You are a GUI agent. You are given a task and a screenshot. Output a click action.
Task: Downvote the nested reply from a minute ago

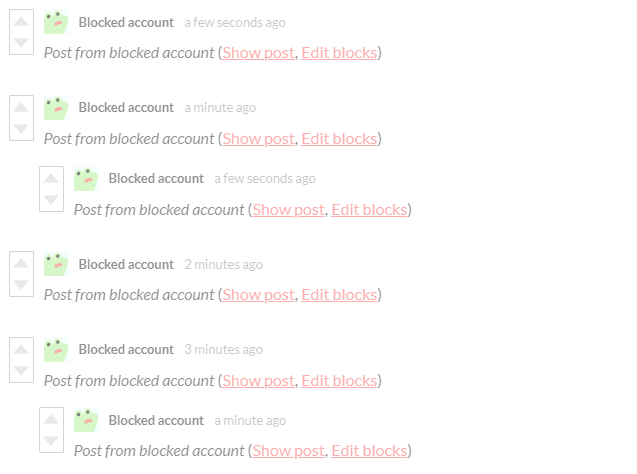pos(51,440)
